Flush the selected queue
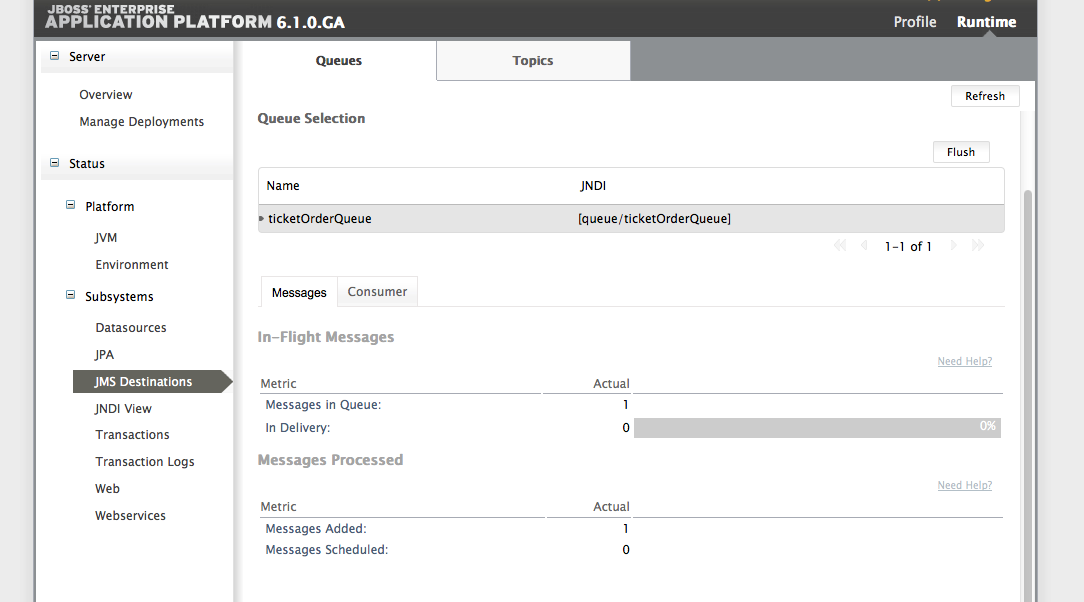1084x602 pixels. click(961, 151)
